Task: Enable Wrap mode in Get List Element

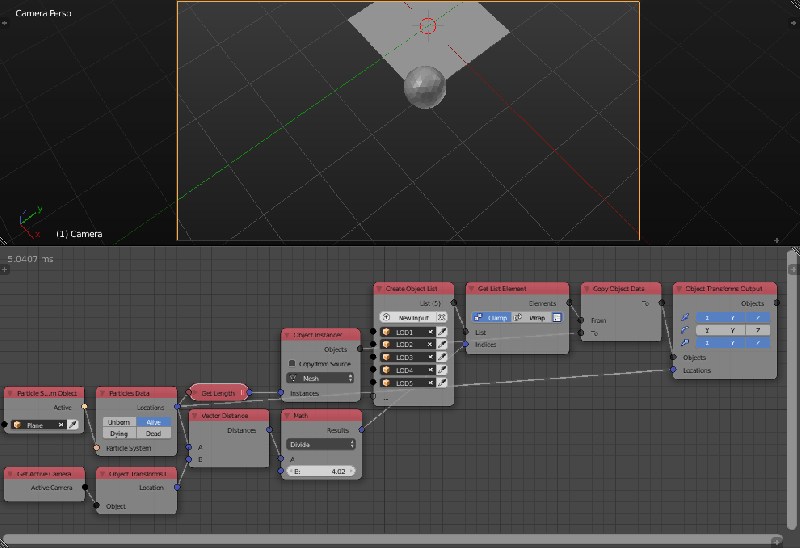Action: point(531,317)
